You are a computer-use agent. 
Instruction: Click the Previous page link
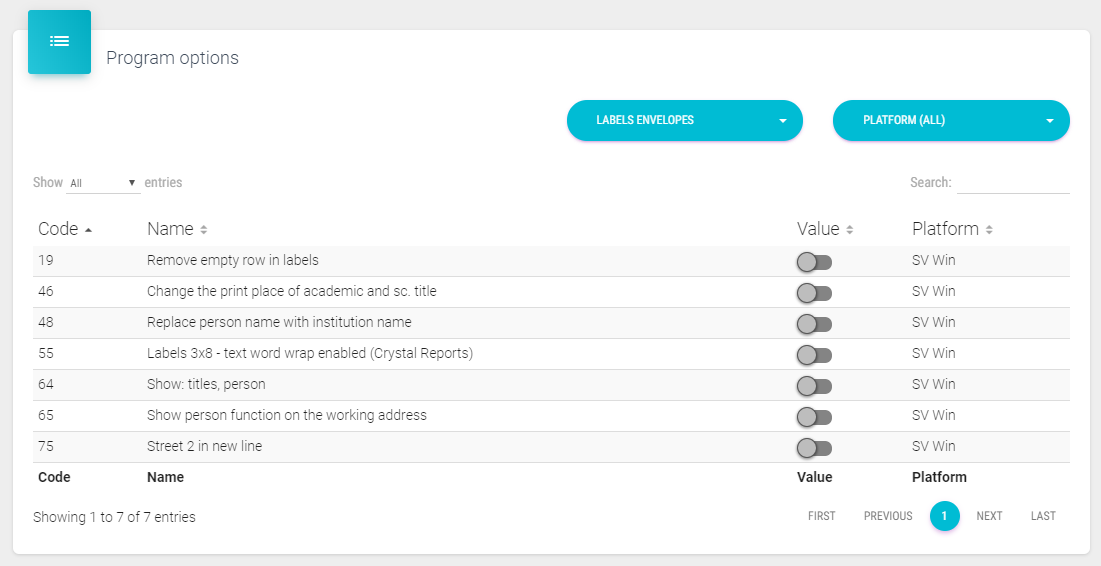tap(888, 516)
